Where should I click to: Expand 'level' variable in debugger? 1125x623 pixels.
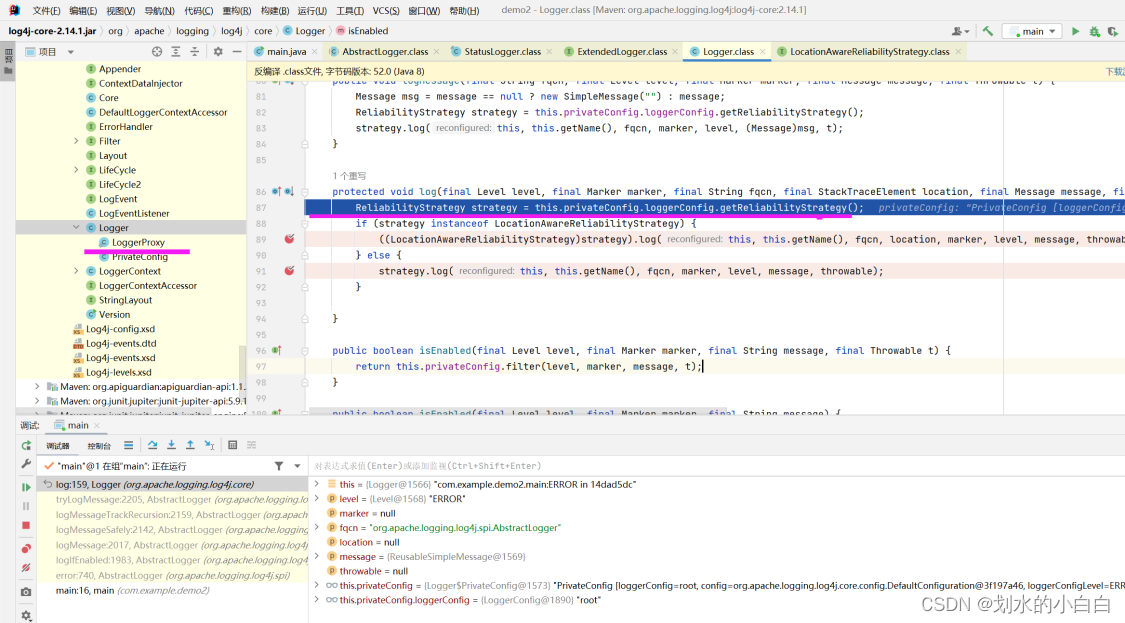point(316,498)
